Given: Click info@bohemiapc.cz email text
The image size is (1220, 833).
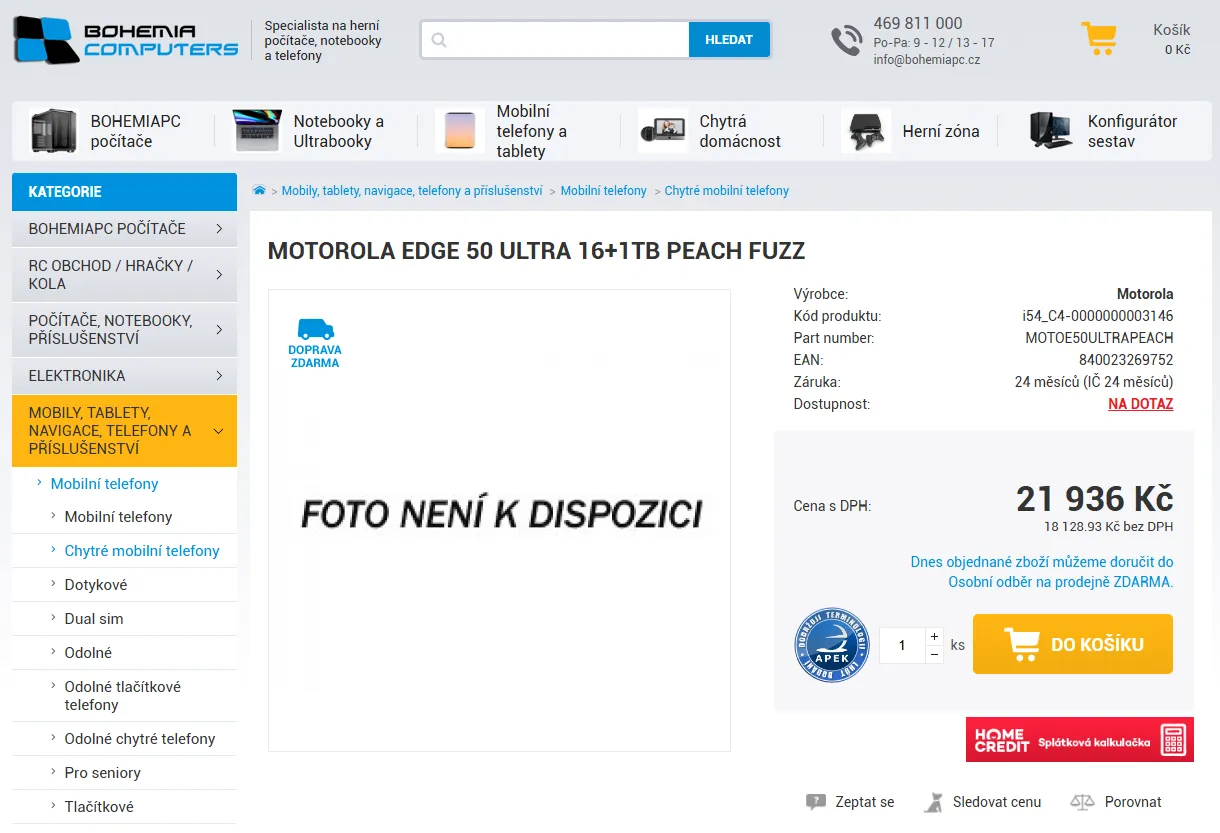Looking at the screenshot, I should pyautogui.click(x=926, y=60).
